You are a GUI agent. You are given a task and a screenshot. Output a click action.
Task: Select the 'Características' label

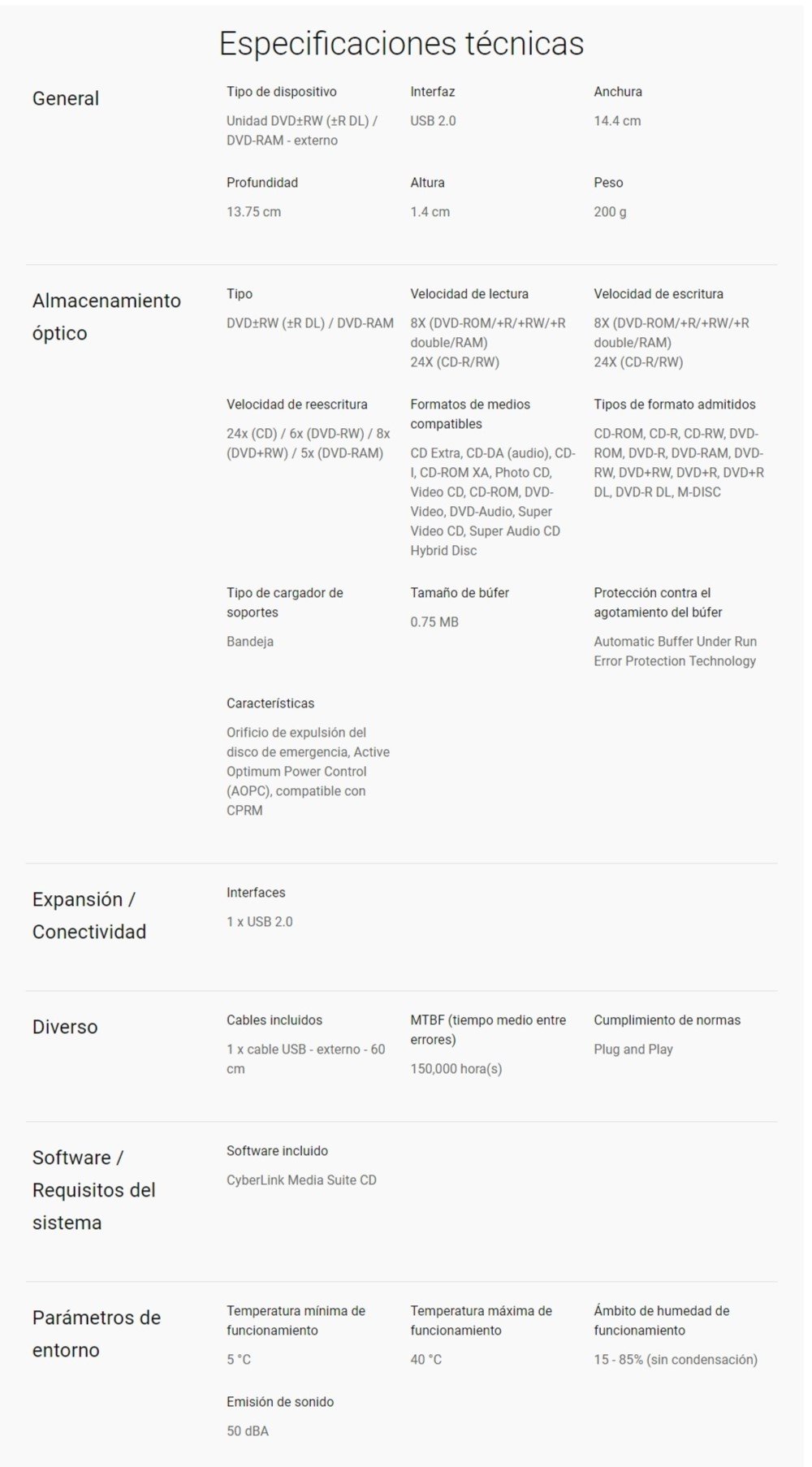coord(270,703)
